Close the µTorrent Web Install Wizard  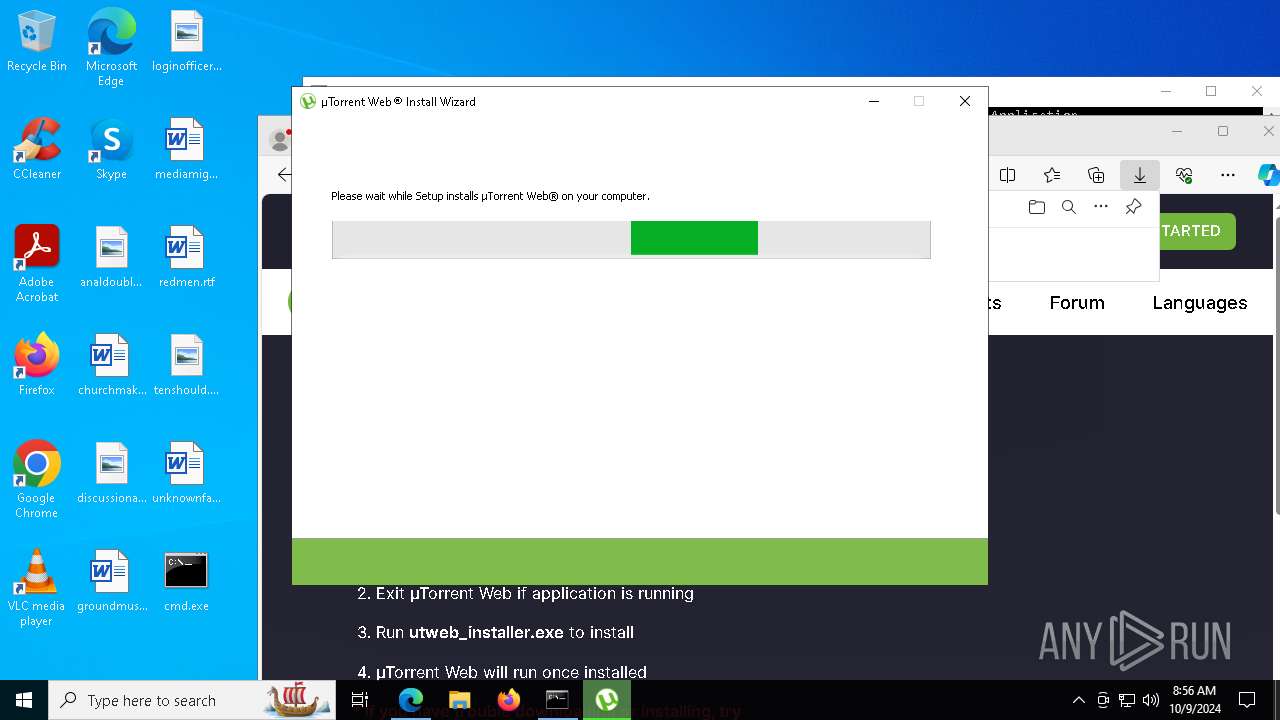tap(965, 101)
